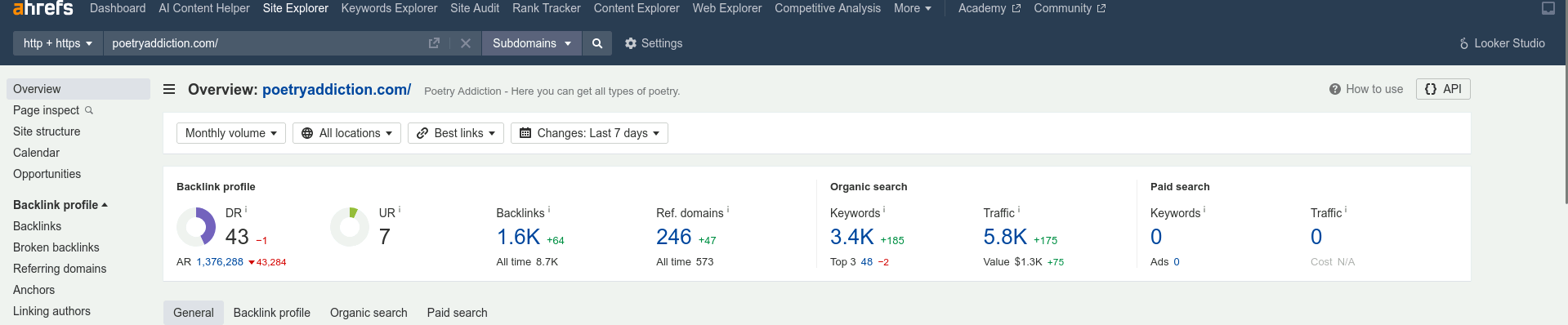Click the magnifier search button
This screenshot has width=1568, height=325.
pos(597,43)
